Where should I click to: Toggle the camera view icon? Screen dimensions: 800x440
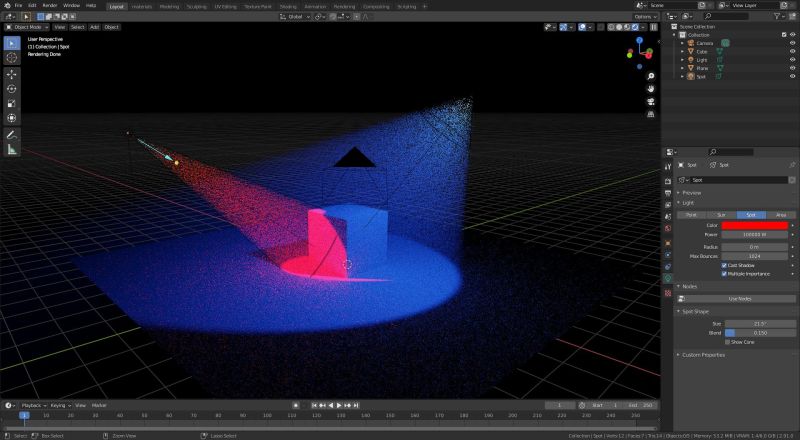(x=651, y=102)
